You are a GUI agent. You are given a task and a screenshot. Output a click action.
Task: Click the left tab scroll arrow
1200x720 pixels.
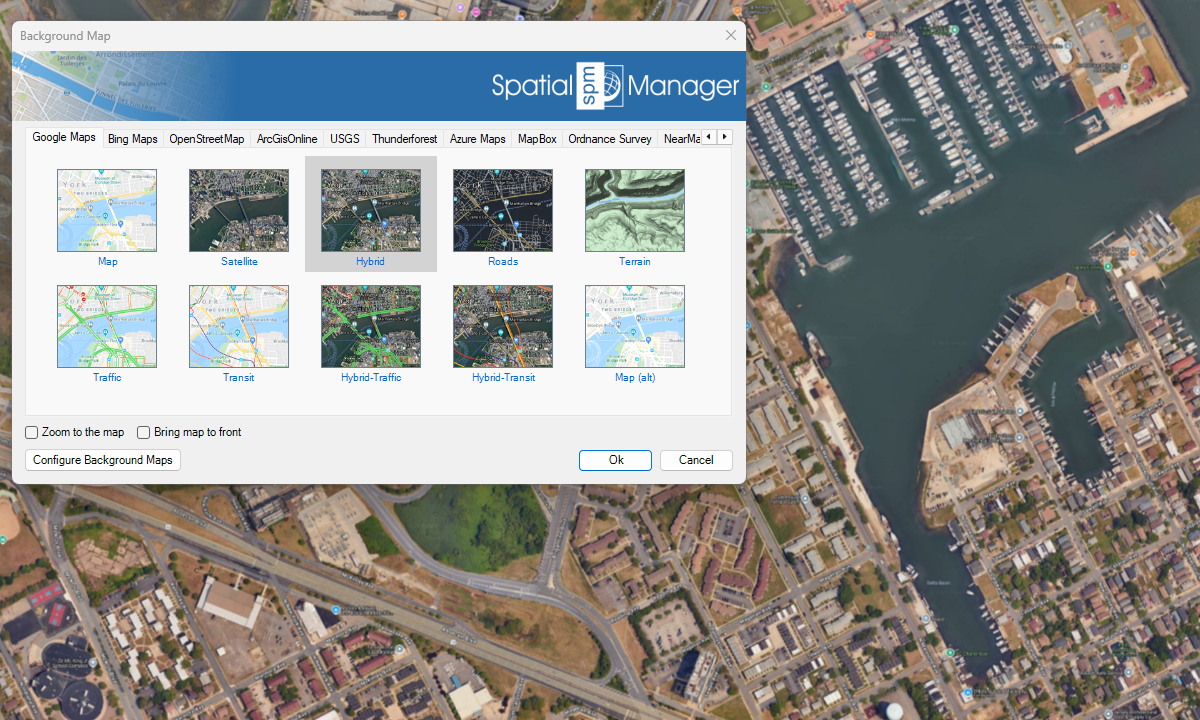point(709,137)
